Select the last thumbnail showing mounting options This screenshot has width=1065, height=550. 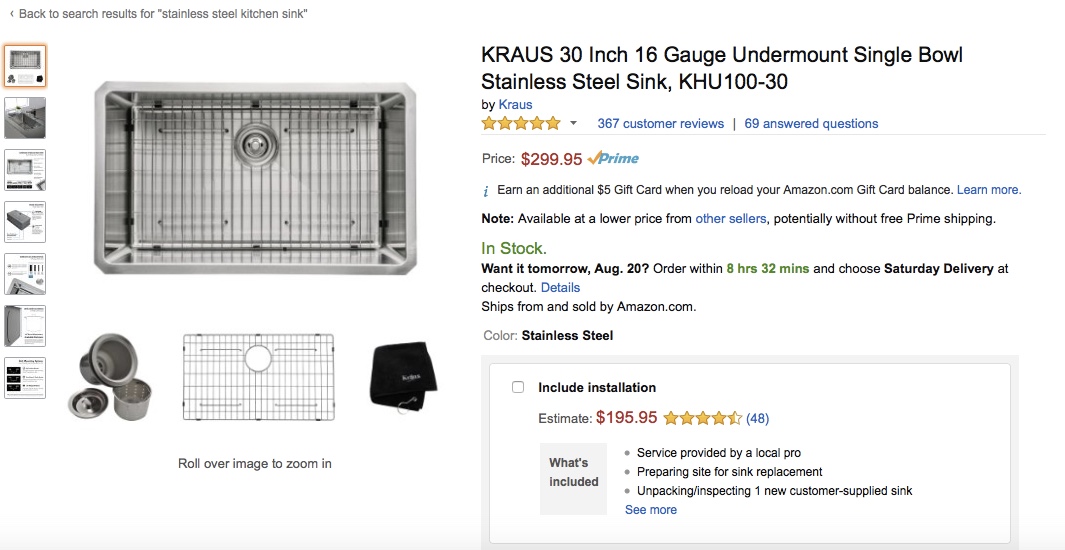(25, 378)
